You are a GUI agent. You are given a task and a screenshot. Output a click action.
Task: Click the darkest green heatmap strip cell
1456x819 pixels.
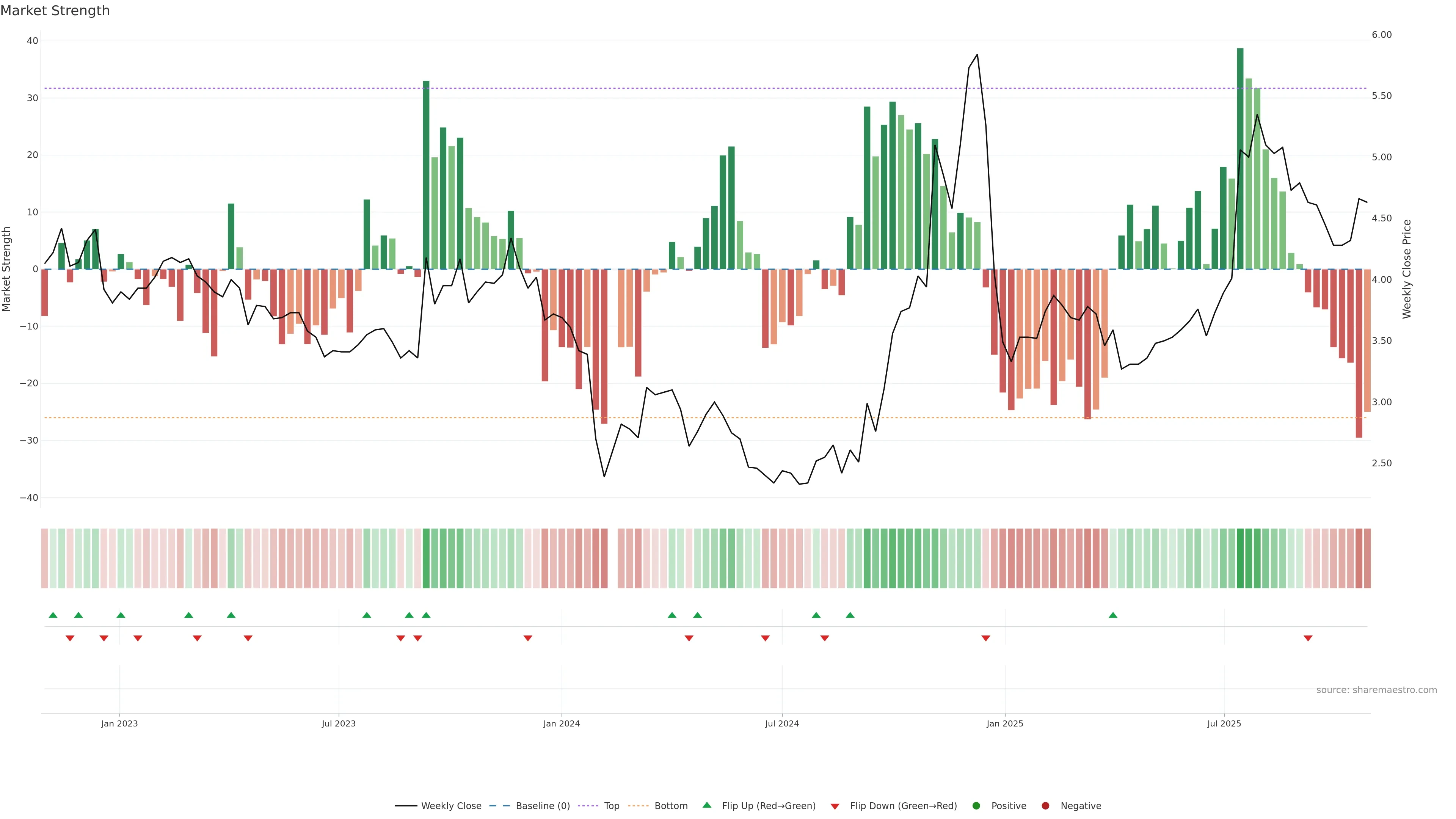pos(1240,559)
